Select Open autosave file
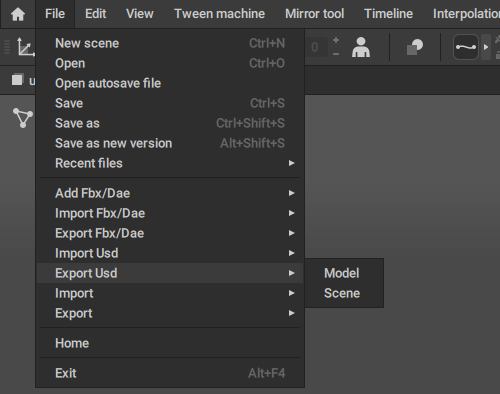500x394 pixels. pyautogui.click(x=170, y=83)
